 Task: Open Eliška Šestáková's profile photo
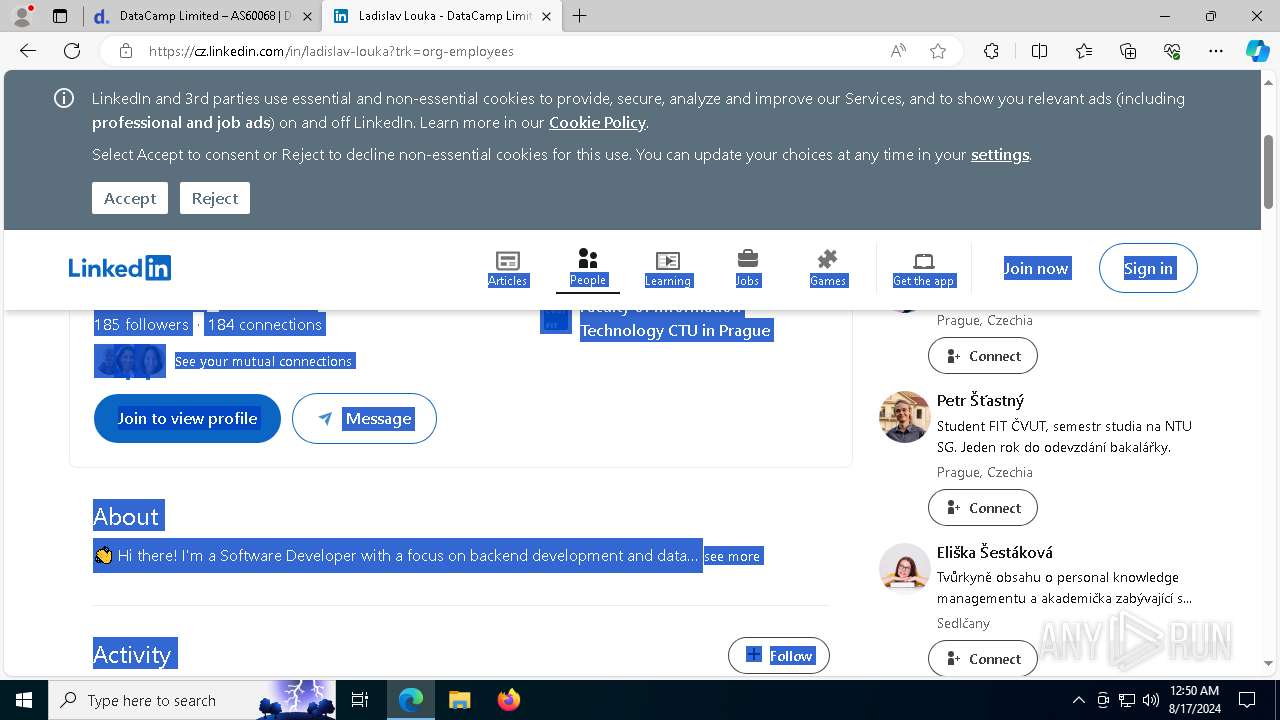[x=905, y=568]
